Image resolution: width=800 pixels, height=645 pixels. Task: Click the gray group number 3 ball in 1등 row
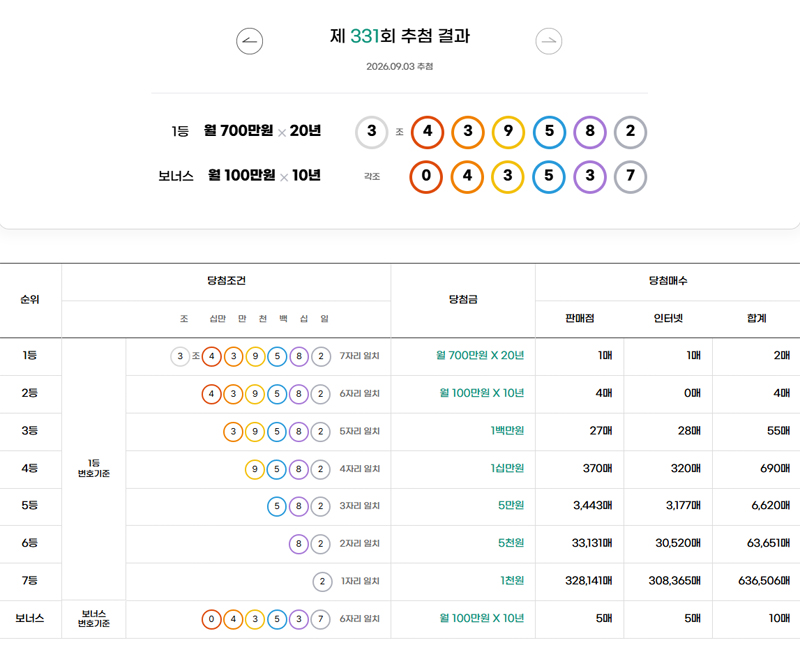(371, 132)
